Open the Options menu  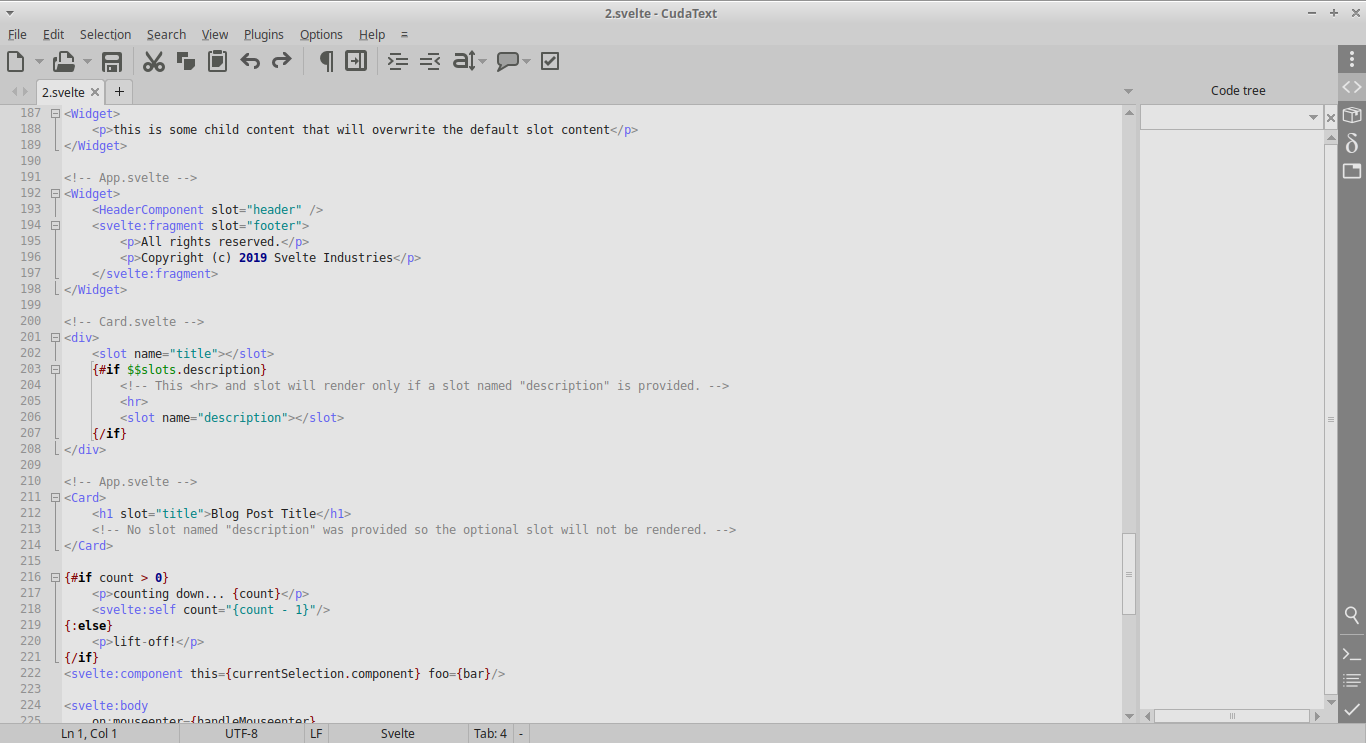click(x=321, y=34)
